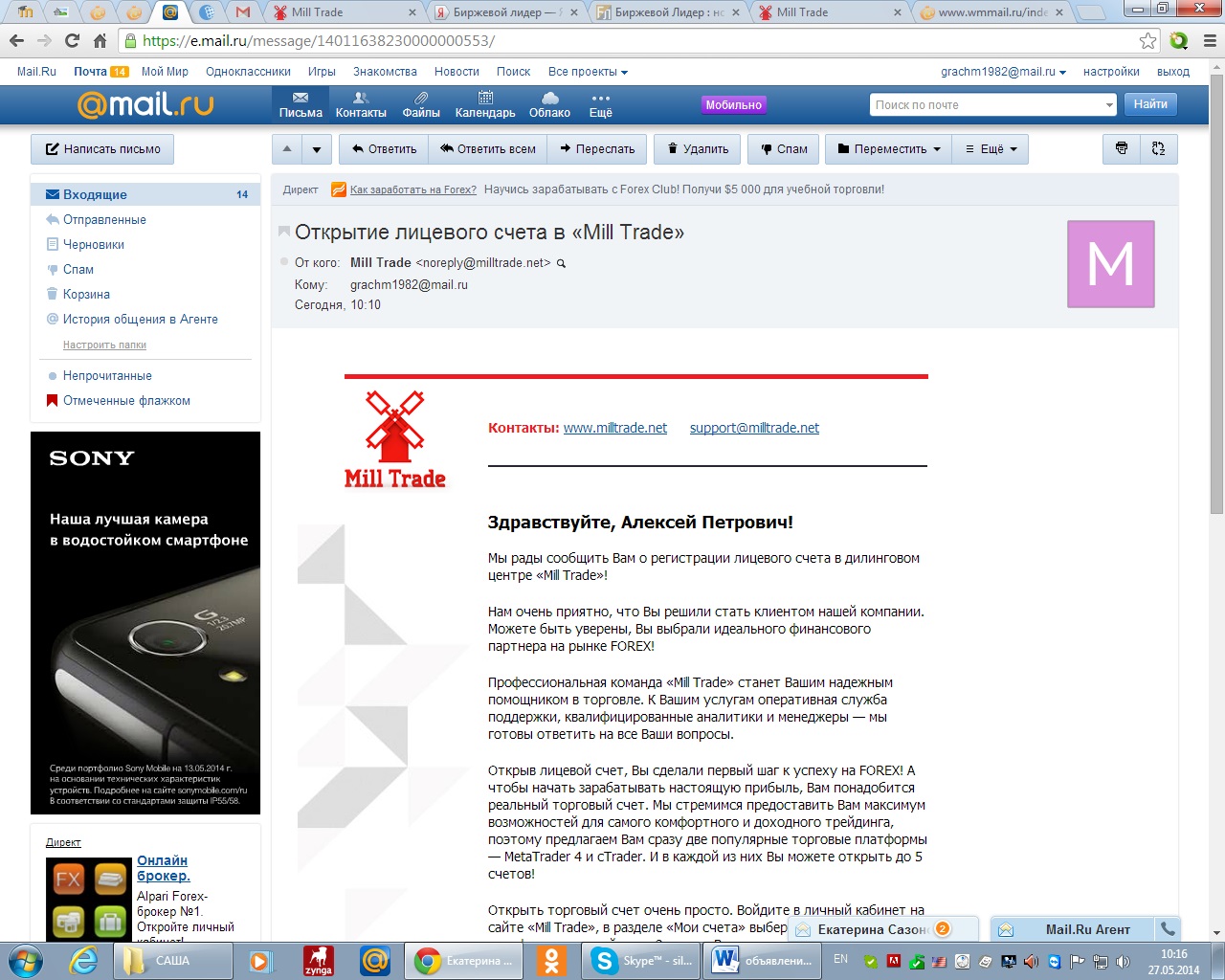Open the Спам folder in sidebar
1225x980 pixels.
click(78, 269)
